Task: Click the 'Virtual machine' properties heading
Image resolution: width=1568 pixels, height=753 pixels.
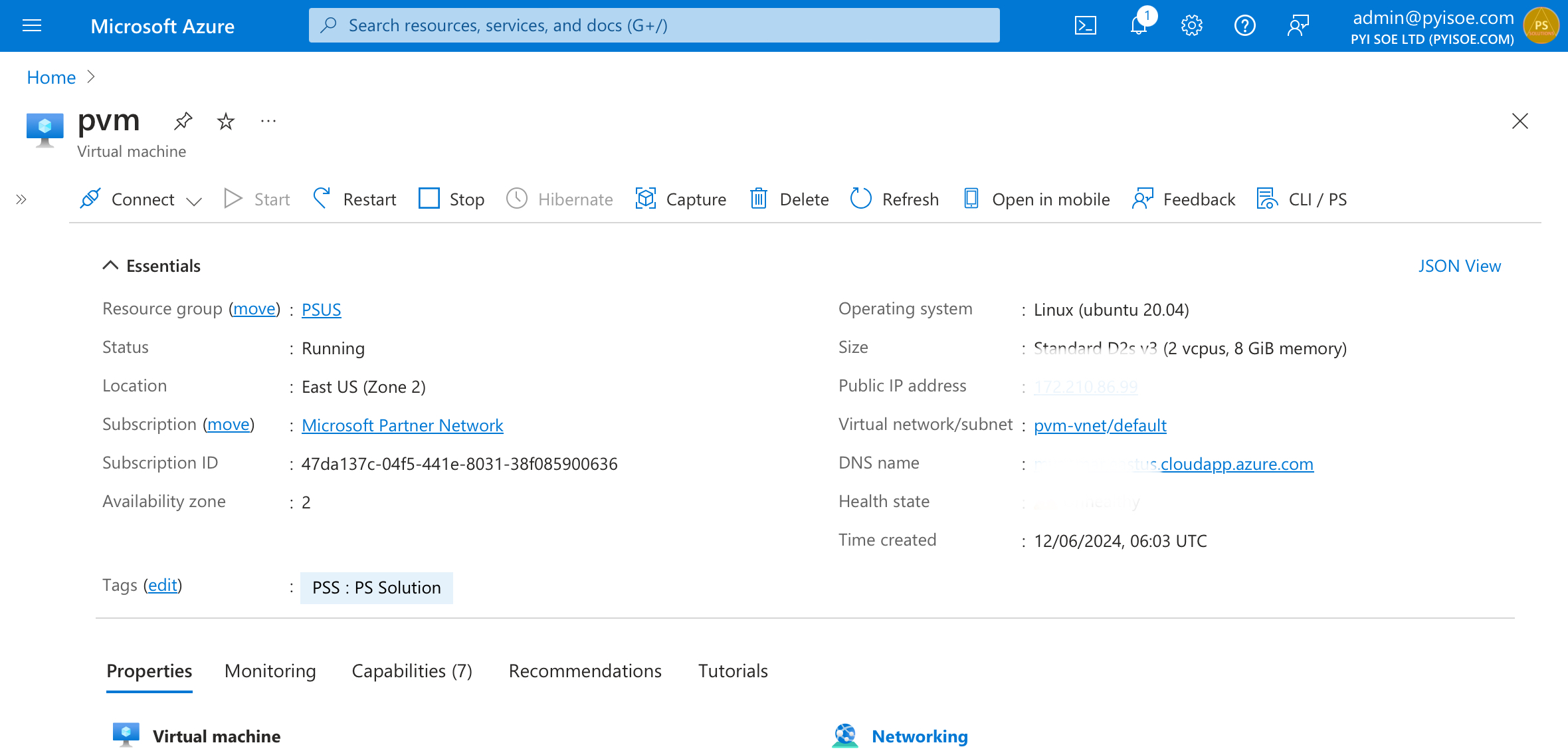Action: 217,736
